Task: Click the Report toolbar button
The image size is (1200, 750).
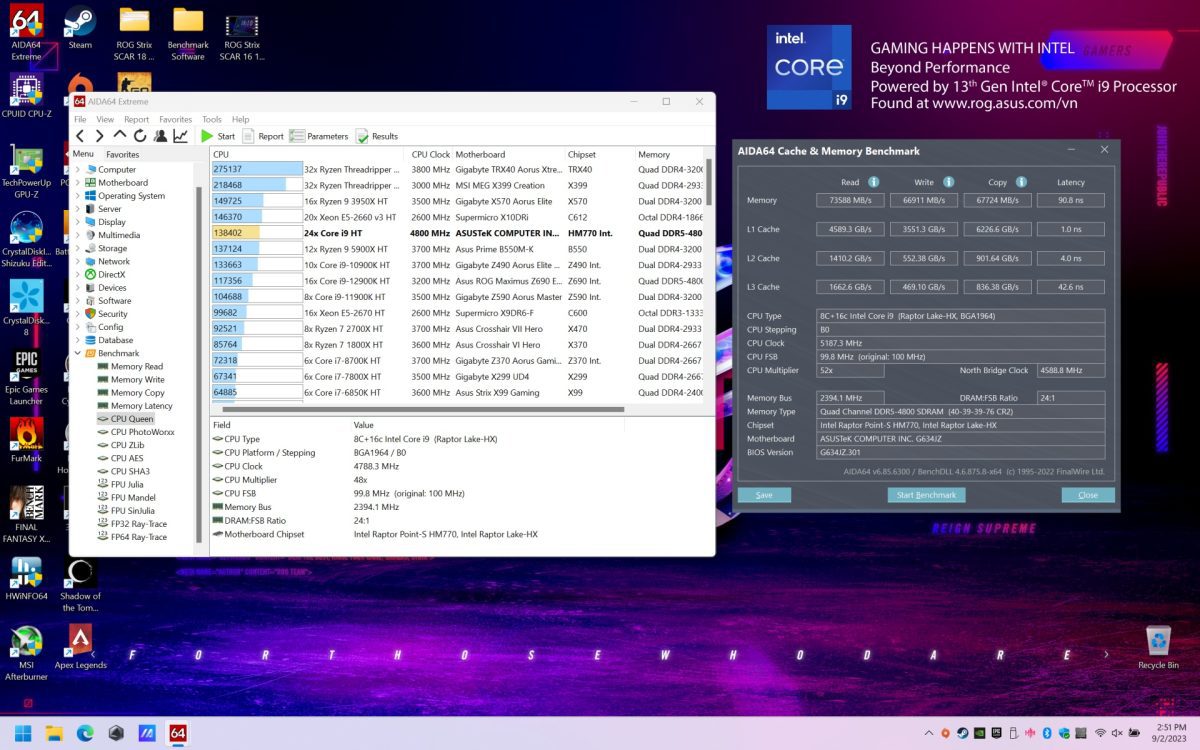Action: coord(264,136)
